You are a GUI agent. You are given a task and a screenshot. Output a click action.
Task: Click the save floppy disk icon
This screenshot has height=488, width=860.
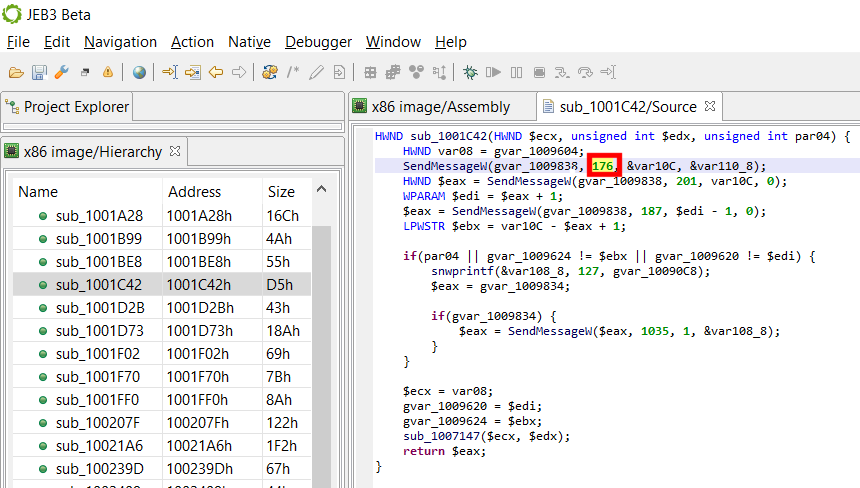coord(39,72)
